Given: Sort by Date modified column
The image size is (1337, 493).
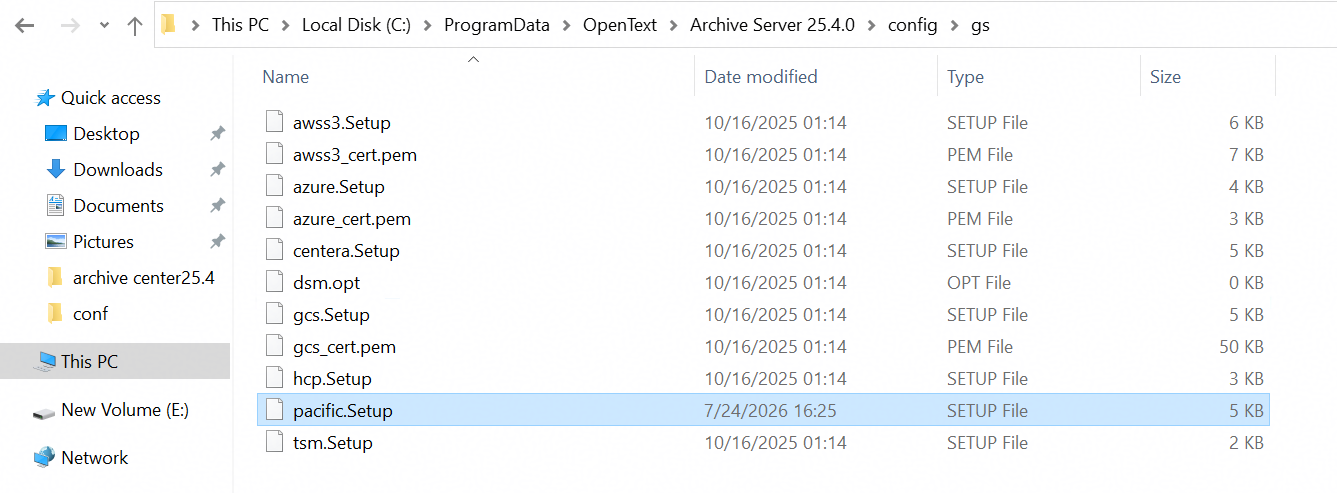Looking at the screenshot, I should (761, 77).
